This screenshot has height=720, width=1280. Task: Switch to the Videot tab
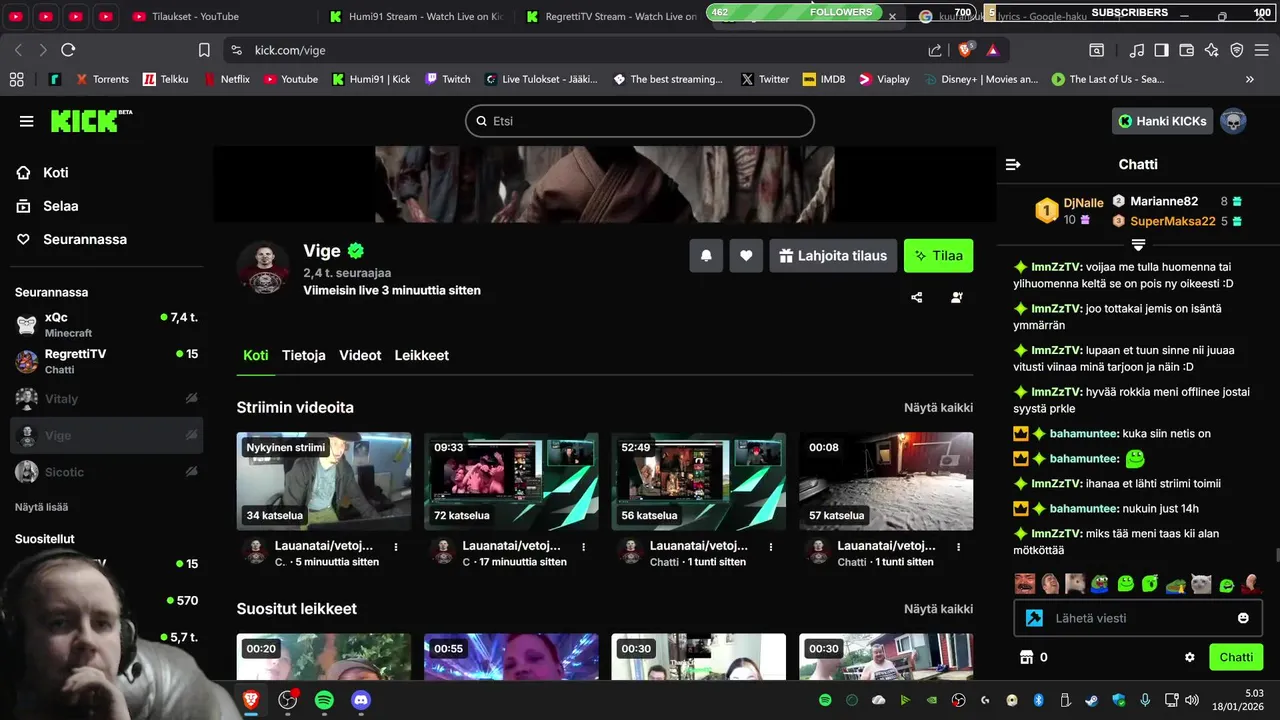point(360,355)
